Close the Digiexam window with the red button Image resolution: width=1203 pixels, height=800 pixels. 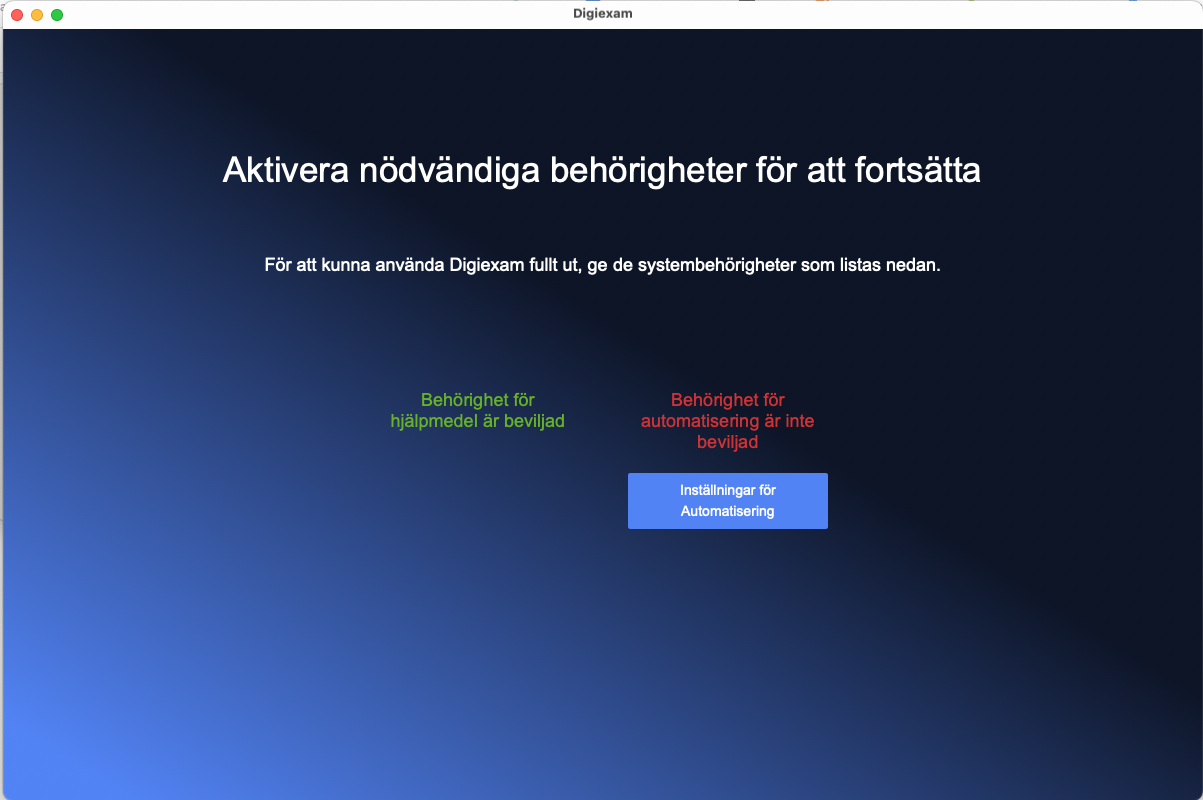(17, 15)
